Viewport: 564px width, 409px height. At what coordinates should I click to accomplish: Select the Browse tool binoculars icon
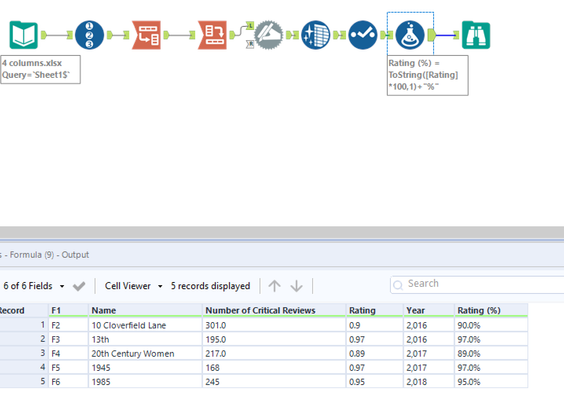pos(476,35)
